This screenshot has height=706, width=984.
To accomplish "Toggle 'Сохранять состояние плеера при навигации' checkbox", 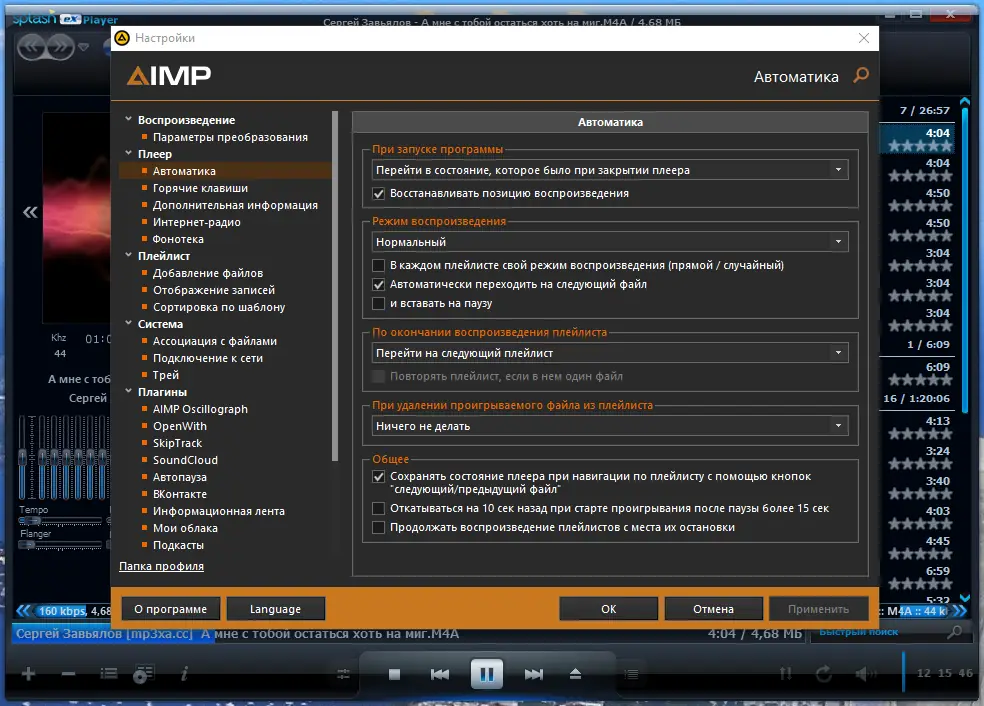I will (378, 476).
